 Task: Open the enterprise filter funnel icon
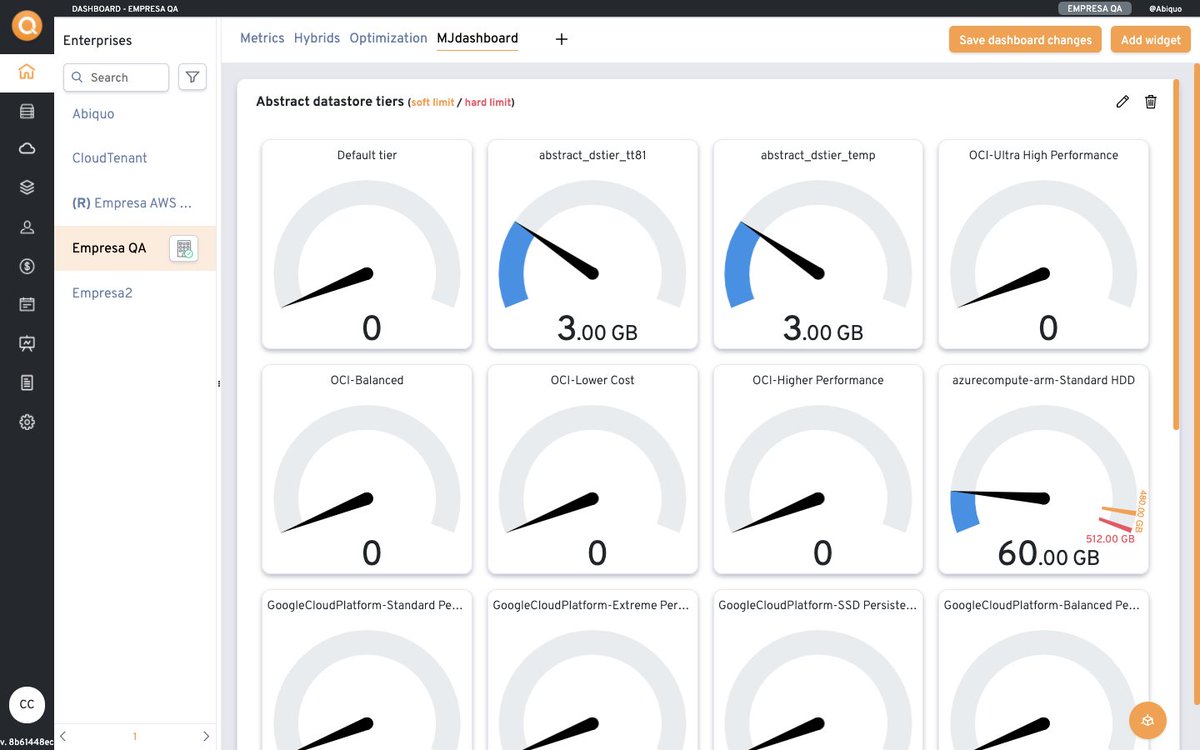pos(193,77)
